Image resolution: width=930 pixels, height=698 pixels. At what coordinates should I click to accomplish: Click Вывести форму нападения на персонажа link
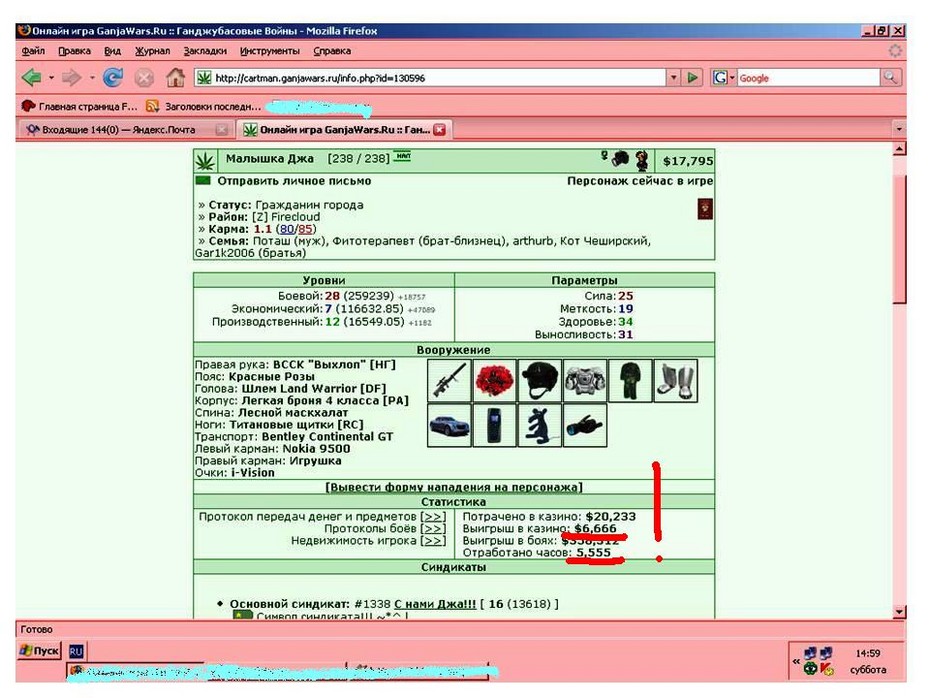tap(454, 487)
